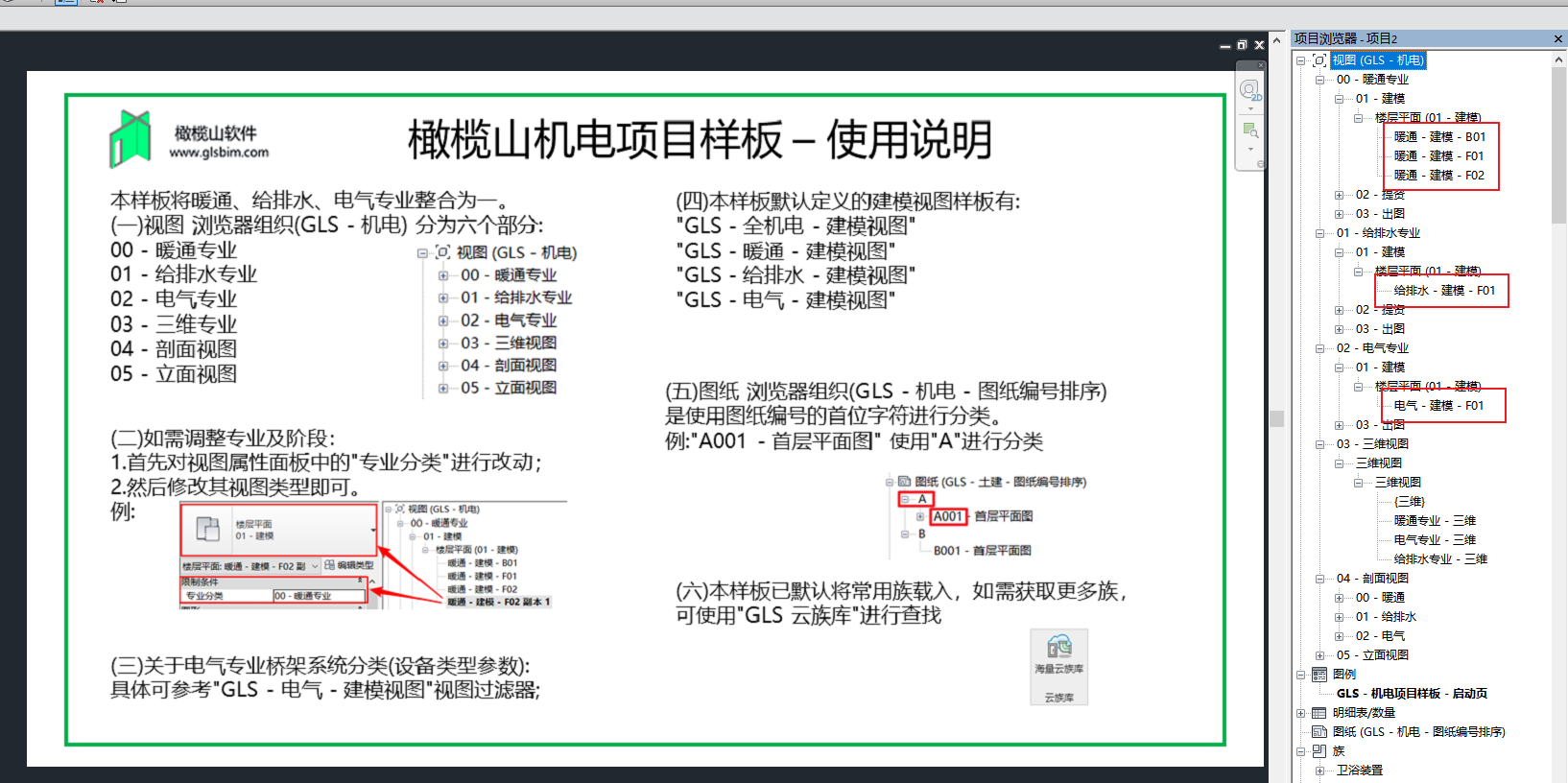Activate the zoom region tool in navigation bar
The width and height of the screenshot is (1568, 783).
1249,130
